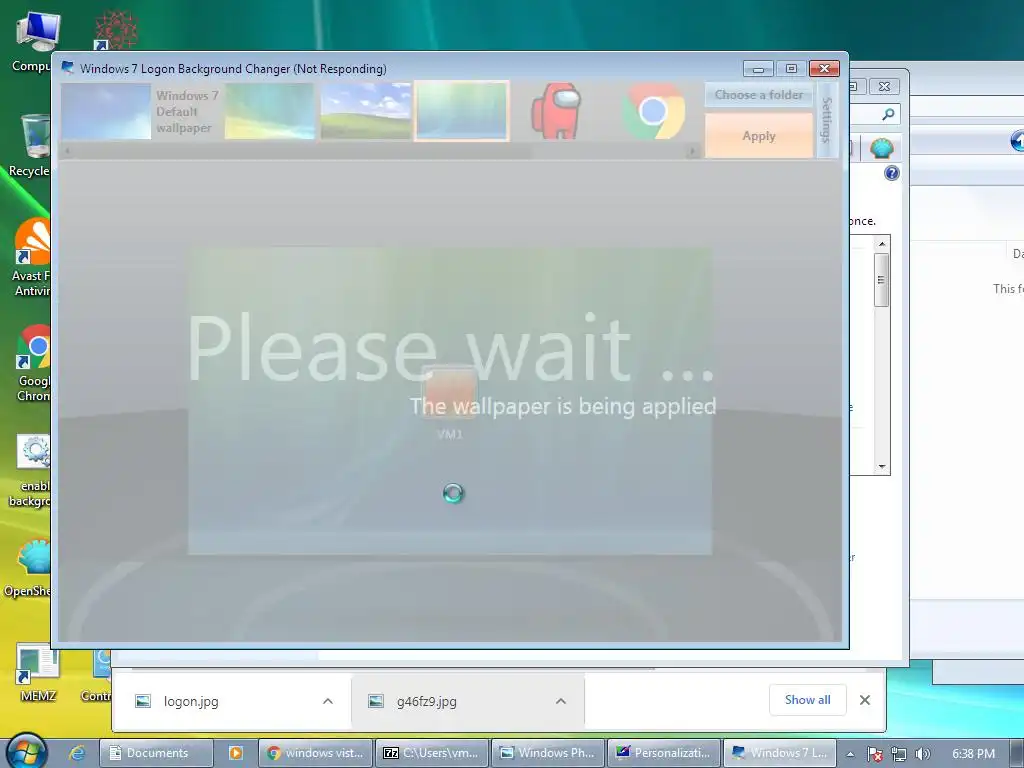Click the OpenShell shell icon in back window toolbar

point(882,148)
